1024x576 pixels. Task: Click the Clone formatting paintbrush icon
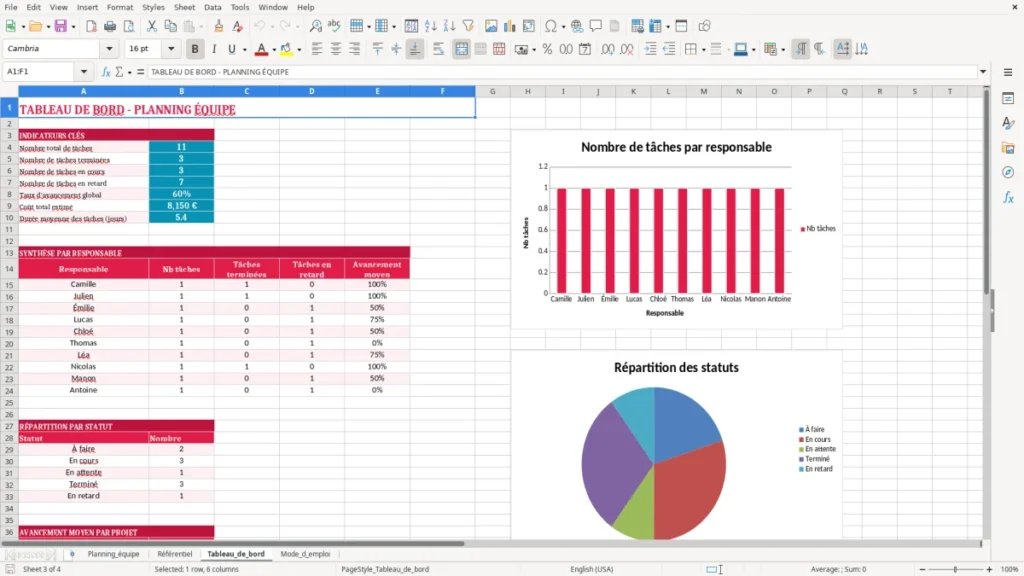click(219, 26)
